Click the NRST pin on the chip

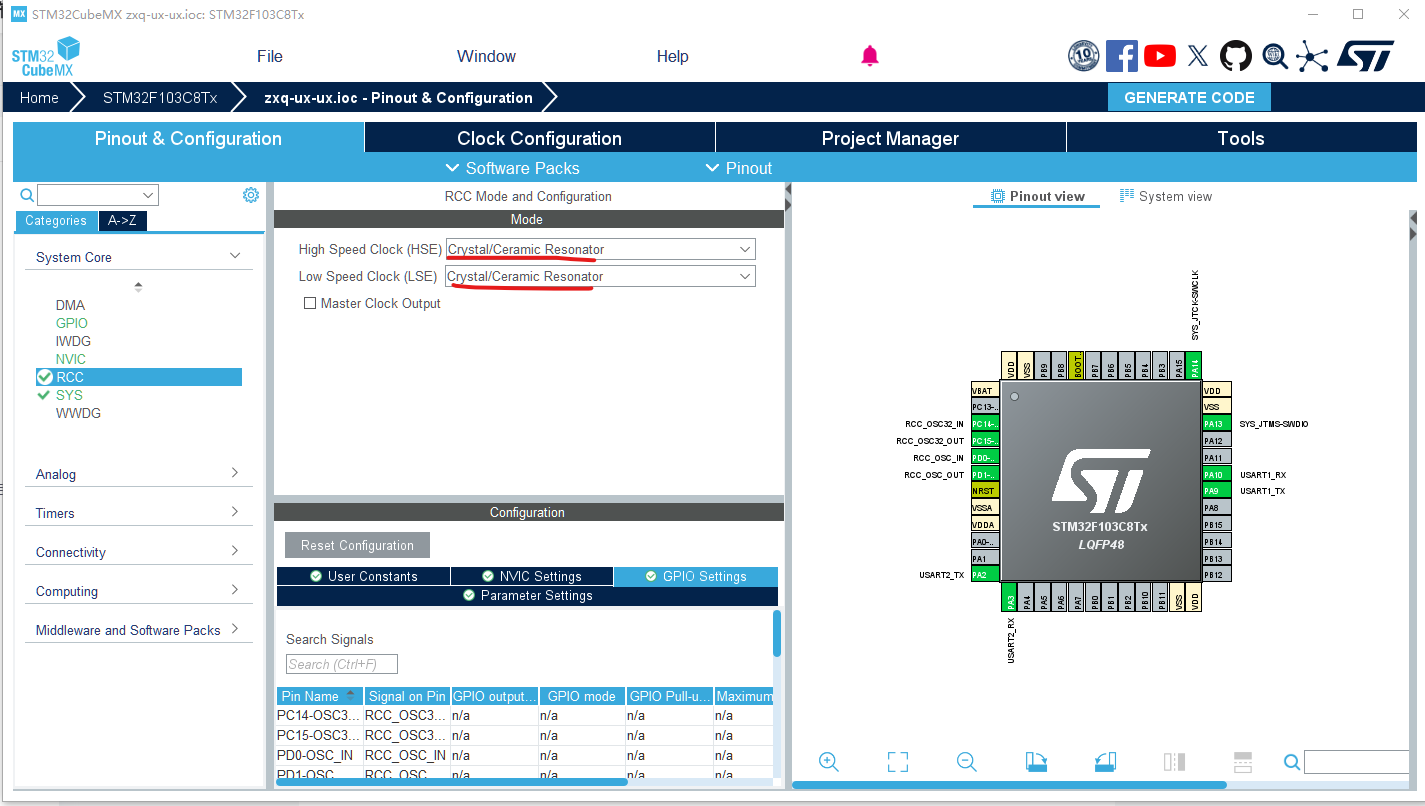click(985, 491)
